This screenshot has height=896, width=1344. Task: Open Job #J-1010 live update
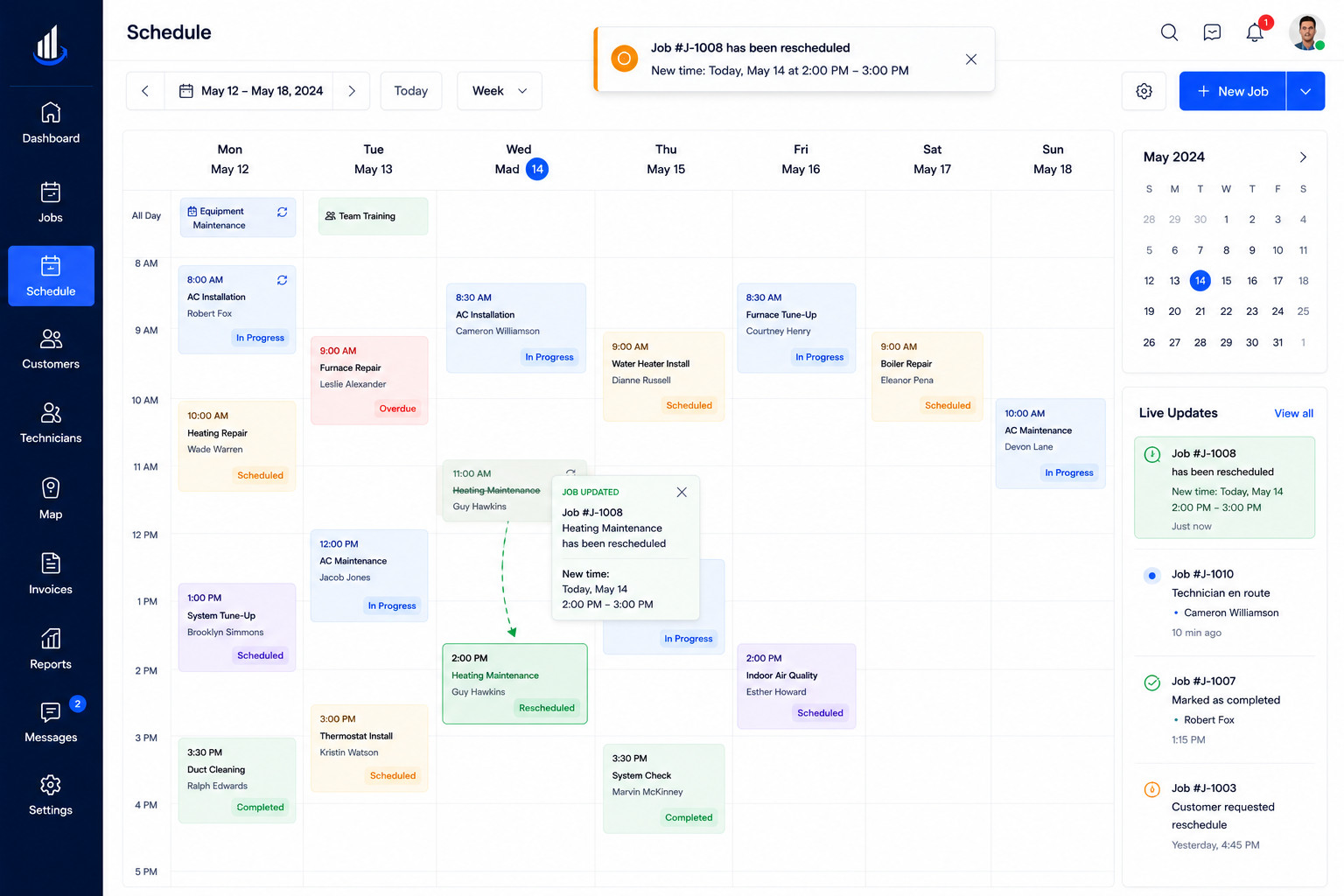pos(1224,603)
